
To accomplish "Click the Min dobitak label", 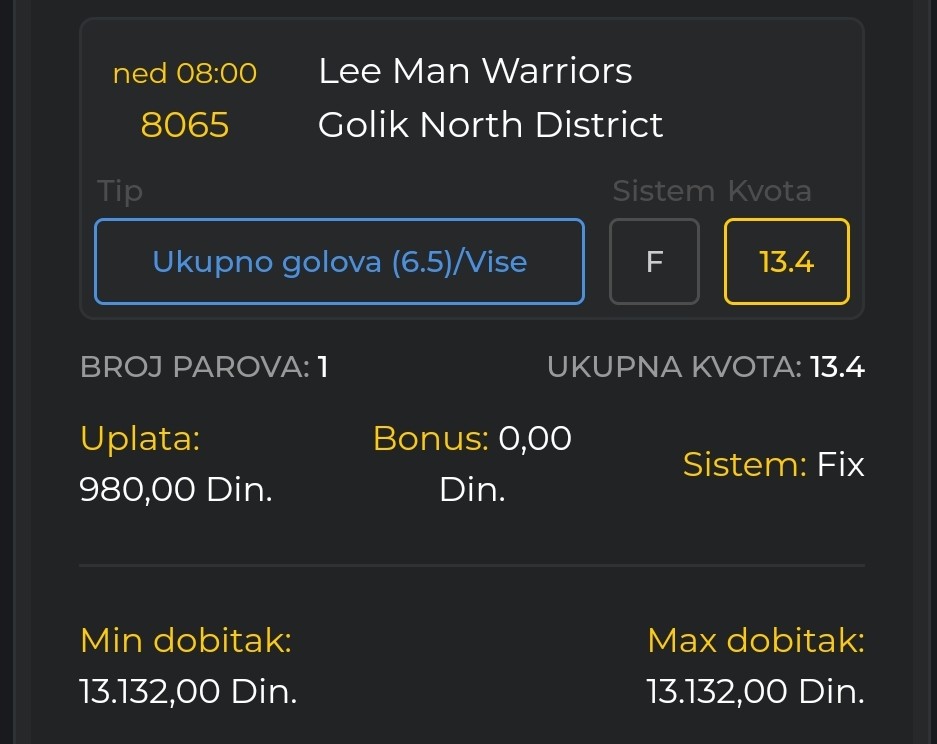I will pos(186,640).
